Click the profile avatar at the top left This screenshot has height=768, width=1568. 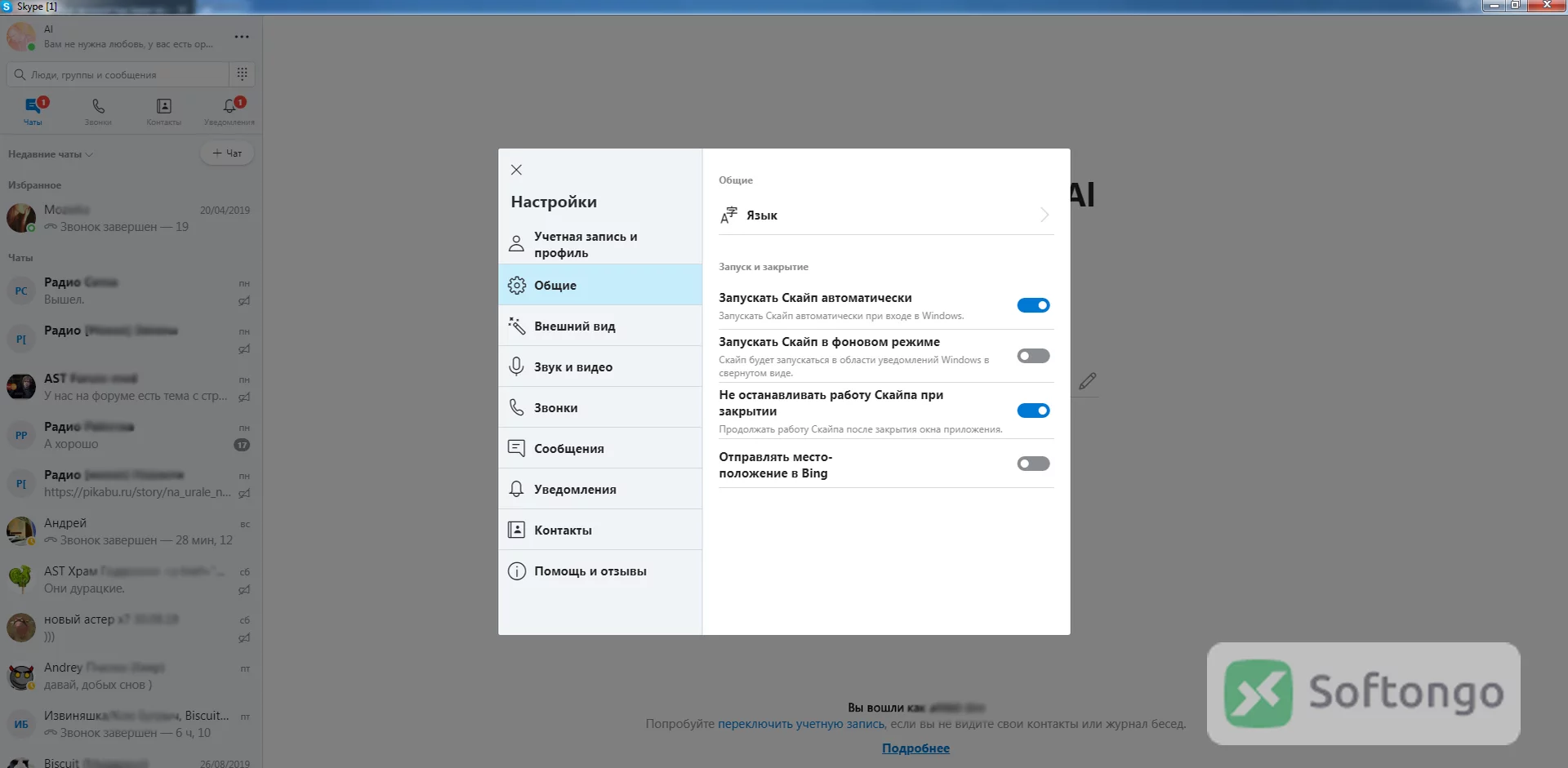[21, 37]
